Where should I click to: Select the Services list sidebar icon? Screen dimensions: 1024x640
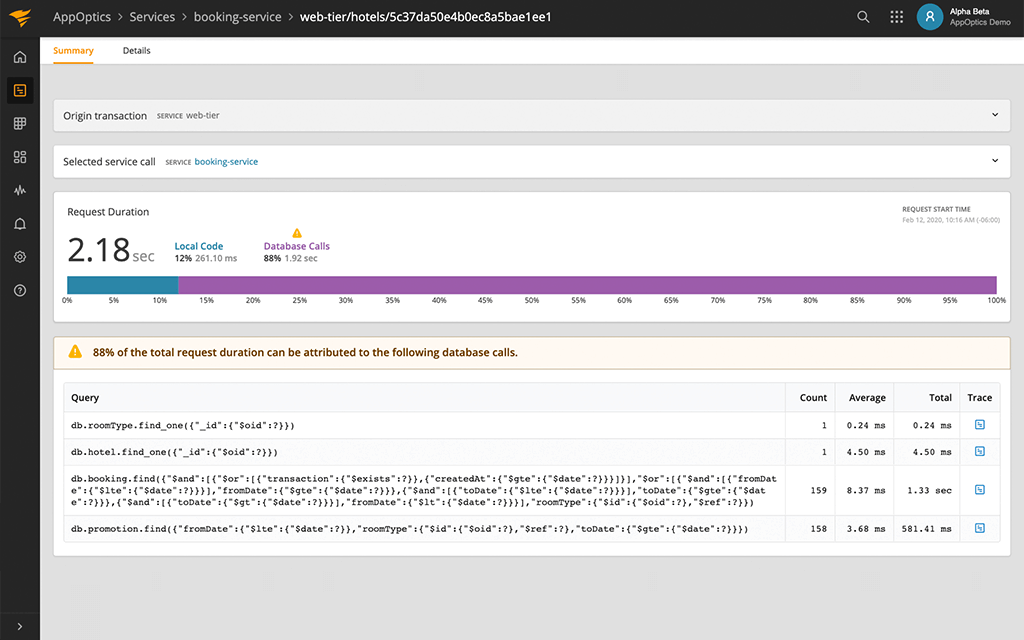click(x=20, y=90)
